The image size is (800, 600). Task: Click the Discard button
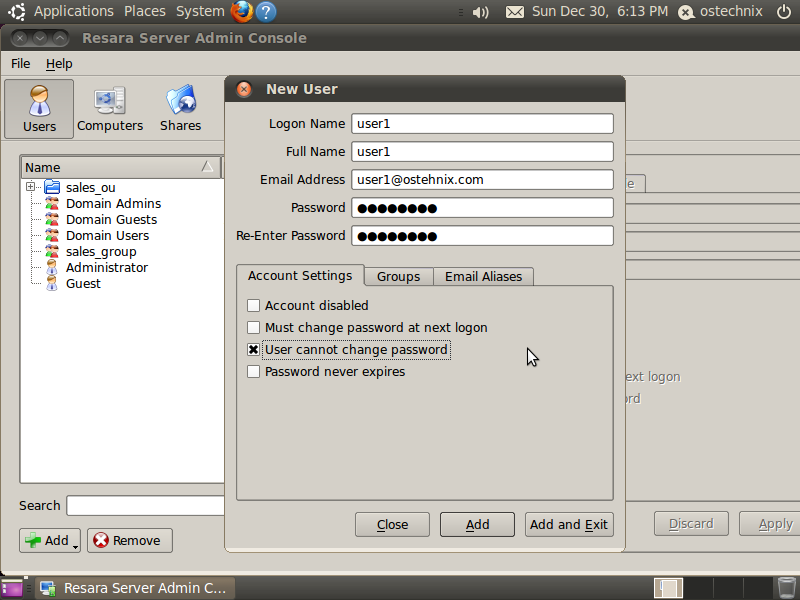[691, 524]
